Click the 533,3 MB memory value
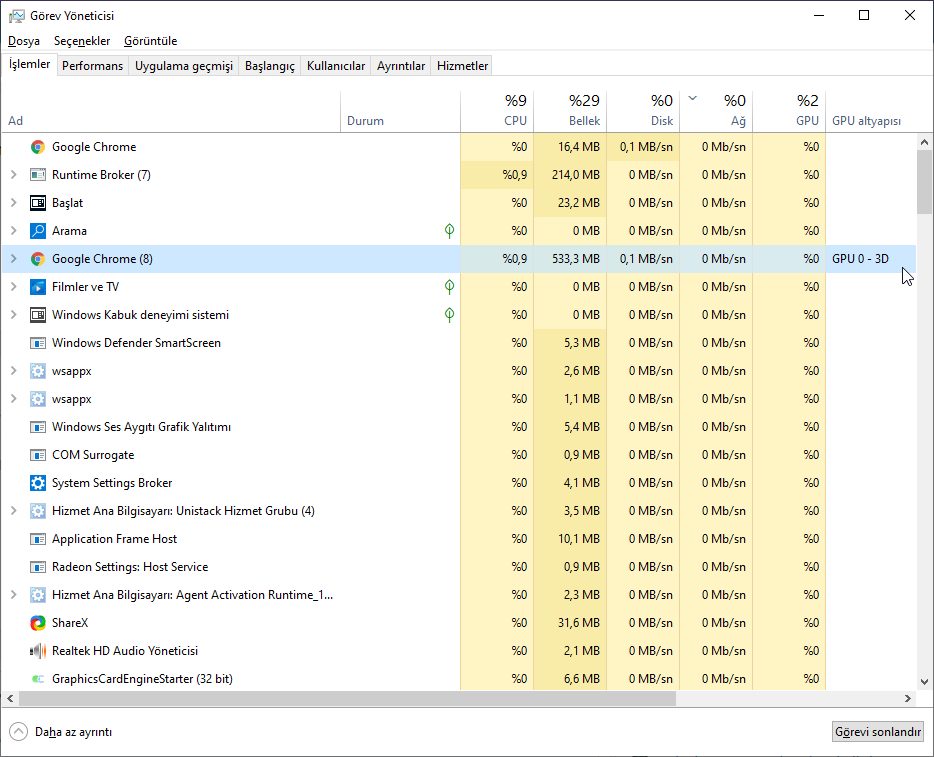Screen dimensions: 934x757 point(575,259)
